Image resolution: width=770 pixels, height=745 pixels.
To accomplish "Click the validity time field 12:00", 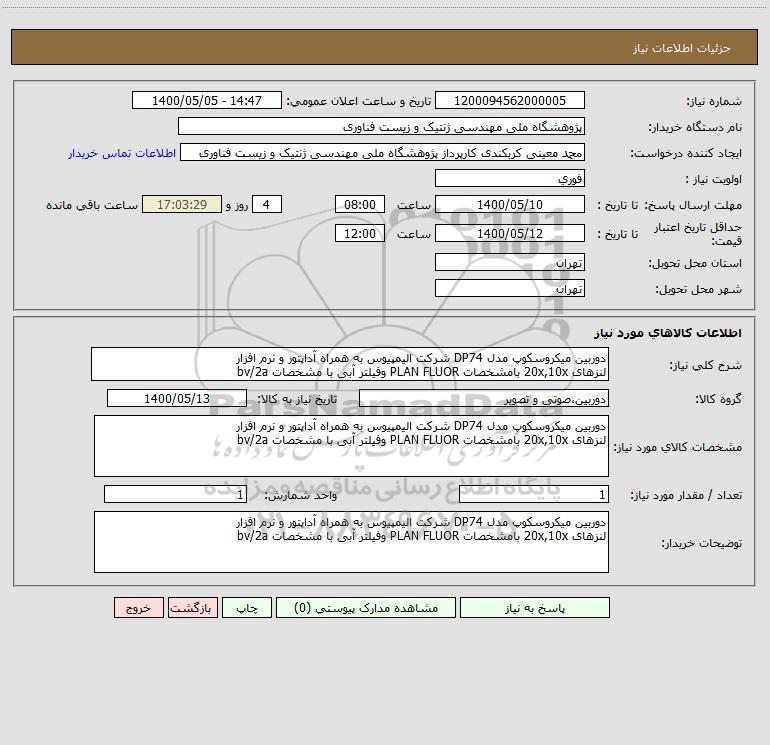I will pos(359,233).
